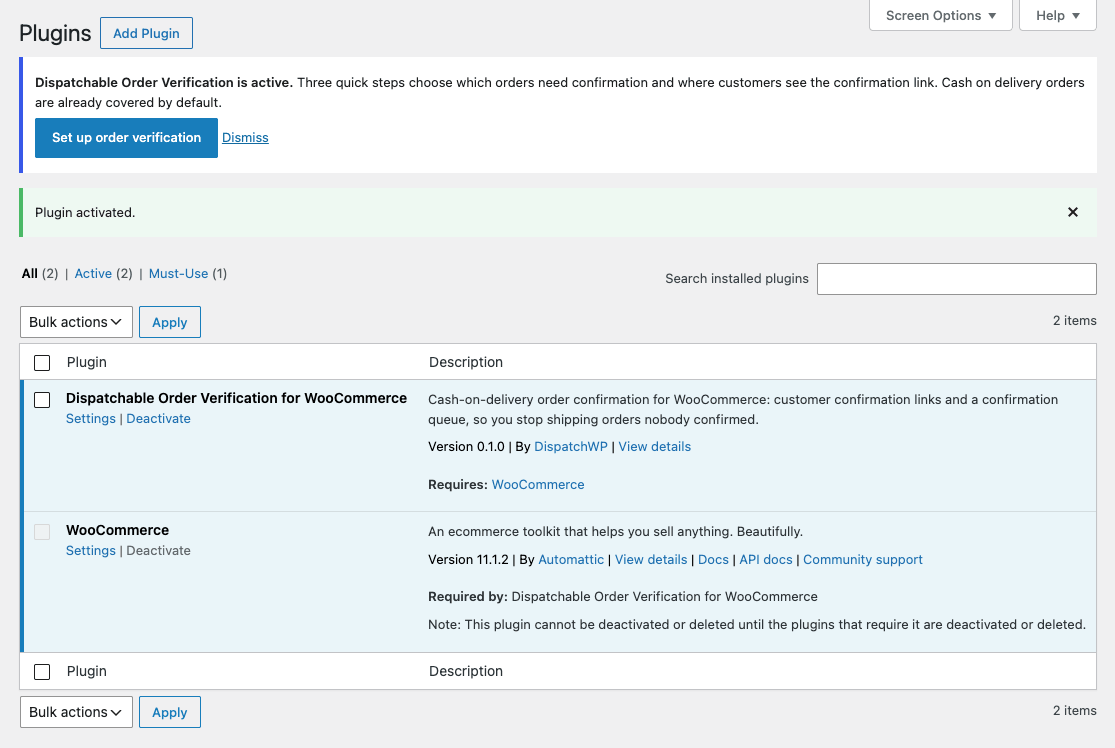Viewport: 1115px width, 748px height.
Task: Click the WooCommerce plugin title
Action: click(x=117, y=530)
